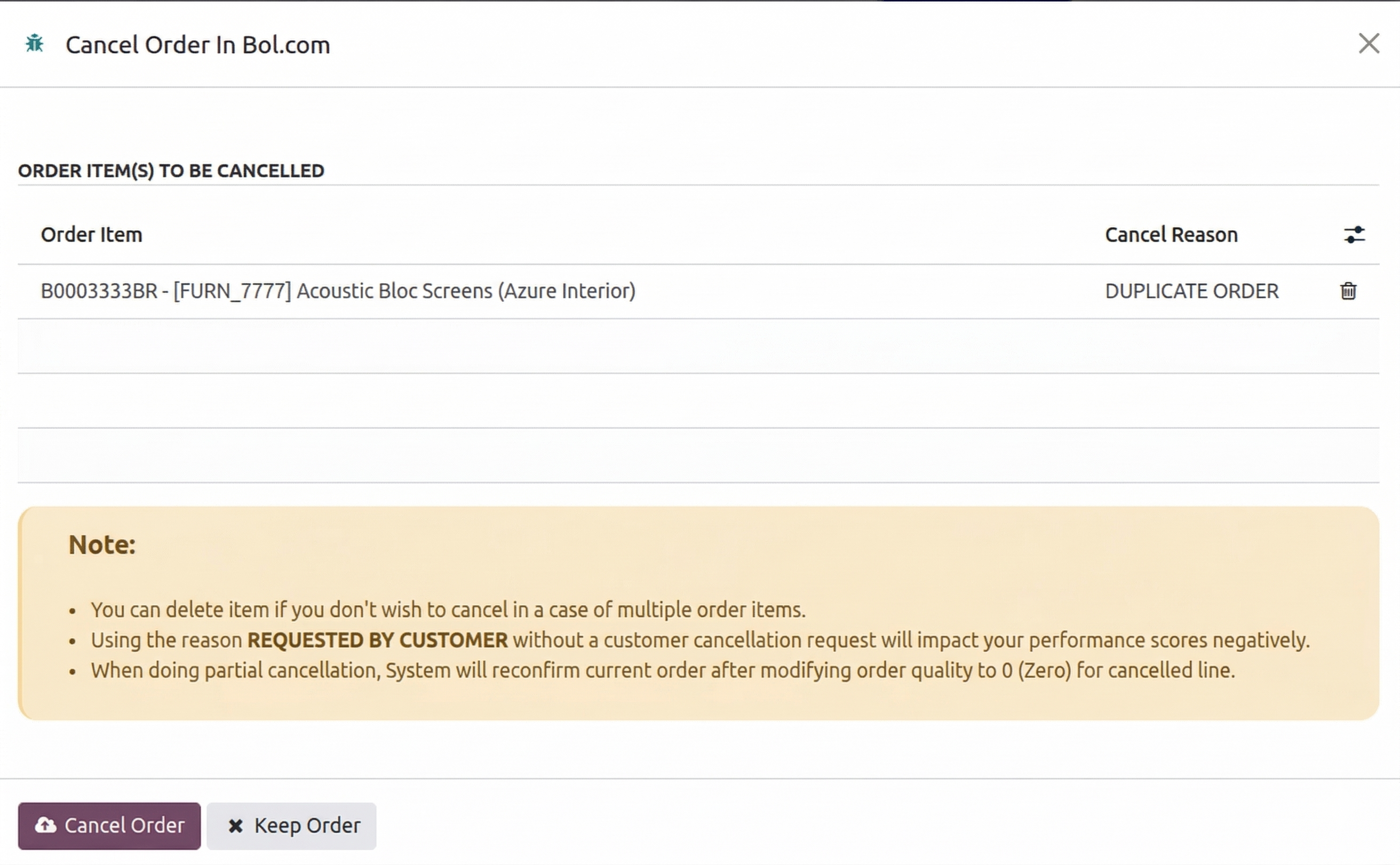Viewport: 1400px width, 865px height.
Task: Open the DUPLICATE ORDER cancel reason cell
Action: [1192, 291]
